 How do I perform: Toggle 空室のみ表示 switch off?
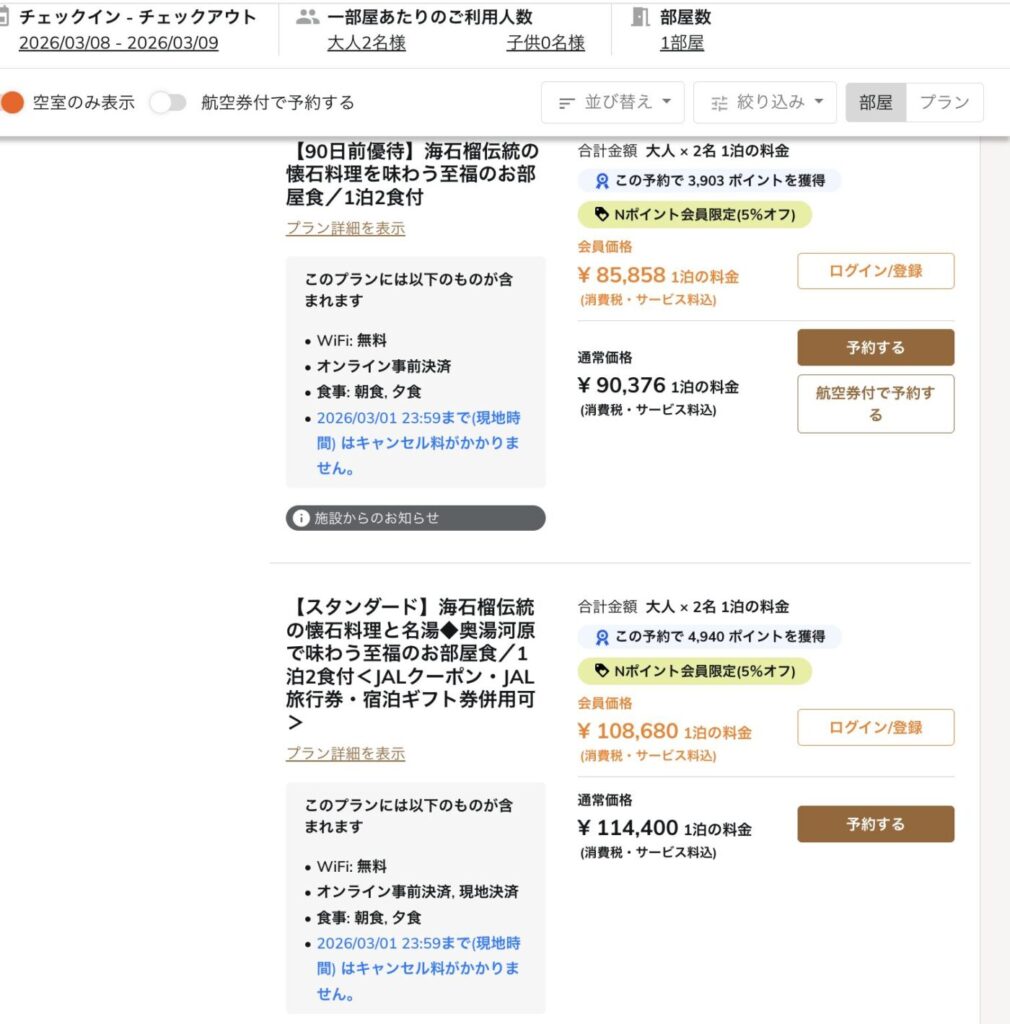13,102
